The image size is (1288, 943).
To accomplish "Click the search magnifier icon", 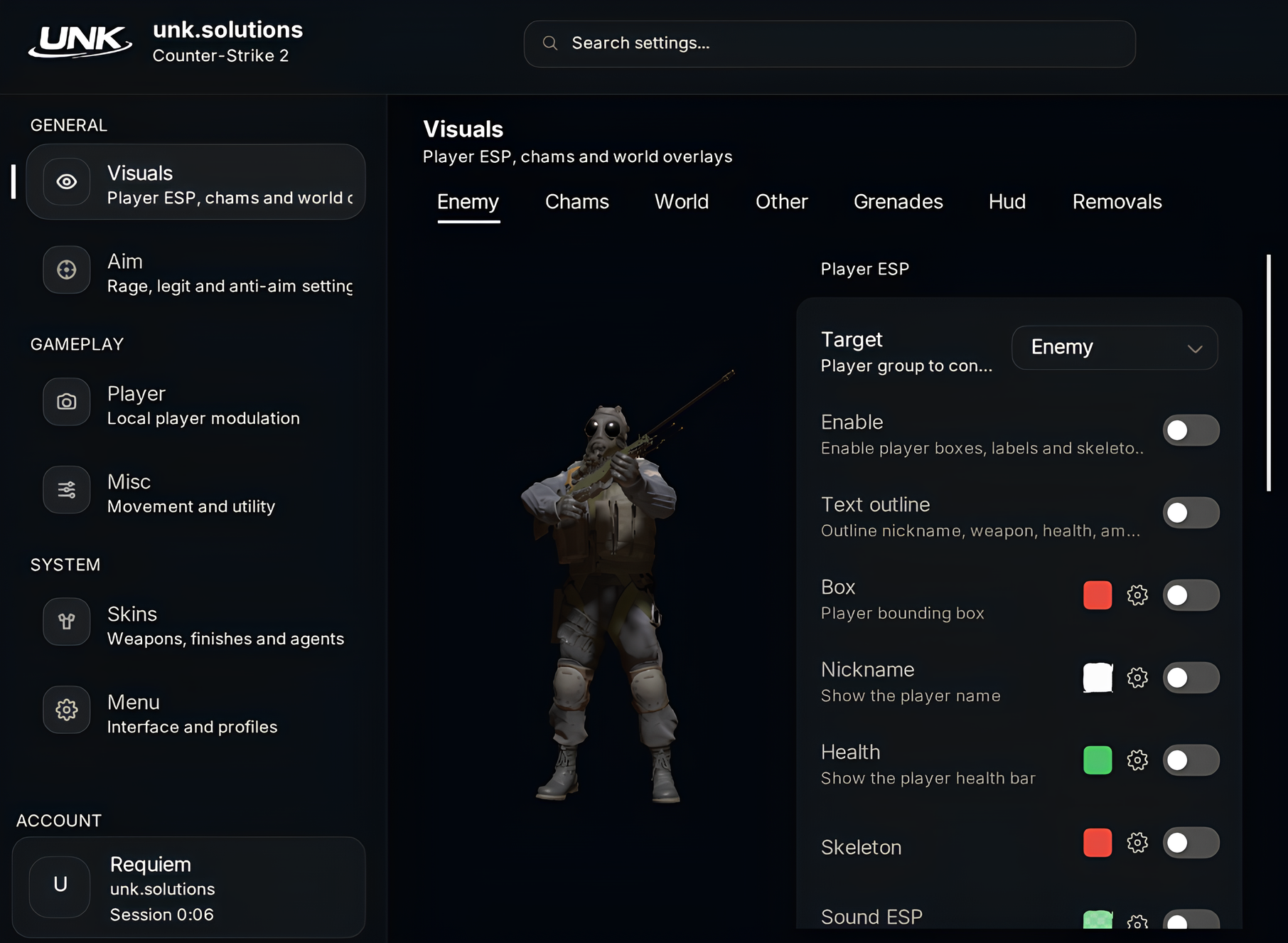I will pos(550,43).
